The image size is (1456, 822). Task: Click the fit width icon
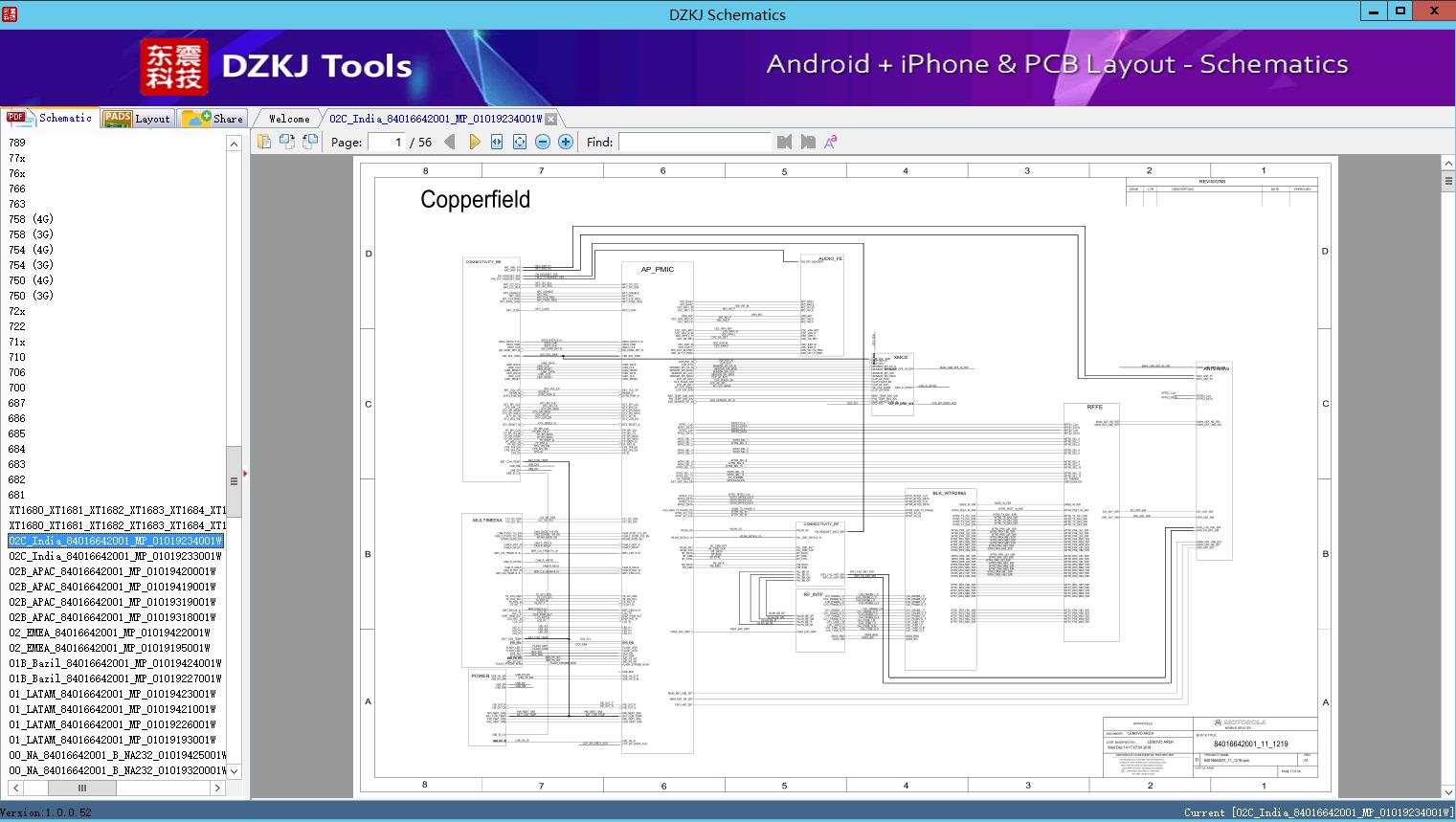tap(497, 142)
